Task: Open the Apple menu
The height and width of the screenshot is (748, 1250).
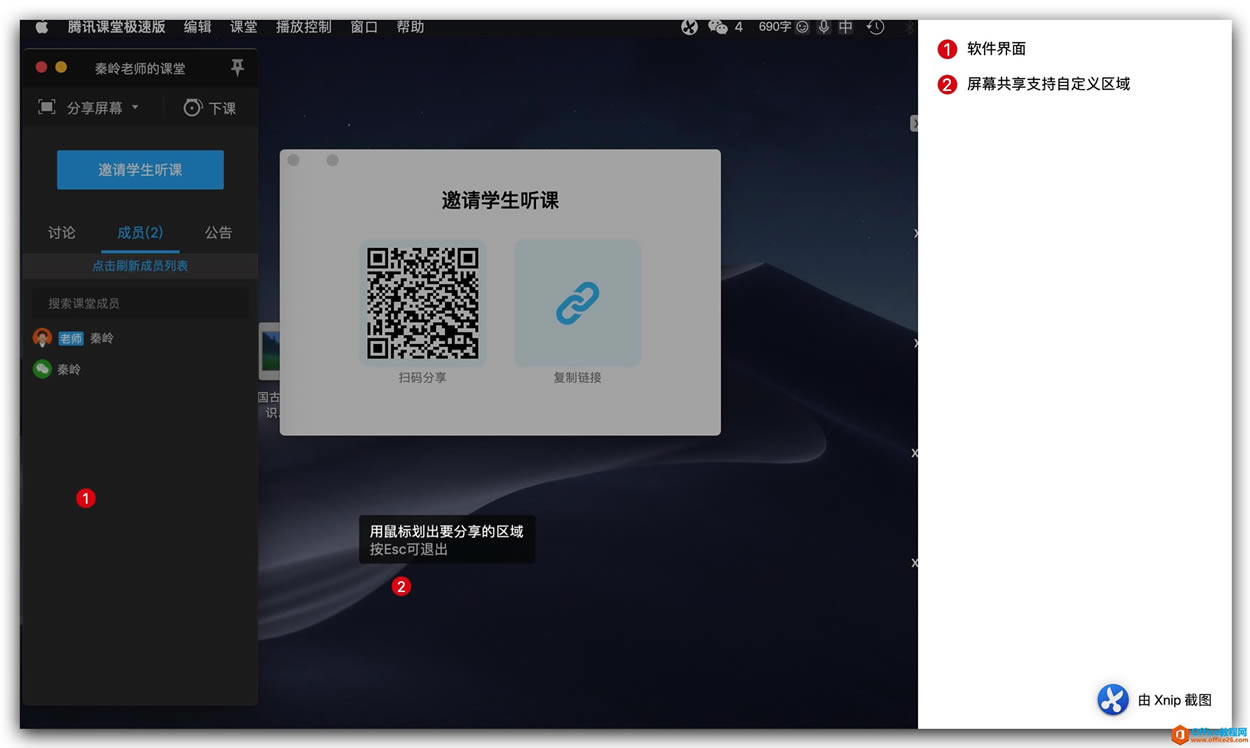Action: [x=42, y=27]
